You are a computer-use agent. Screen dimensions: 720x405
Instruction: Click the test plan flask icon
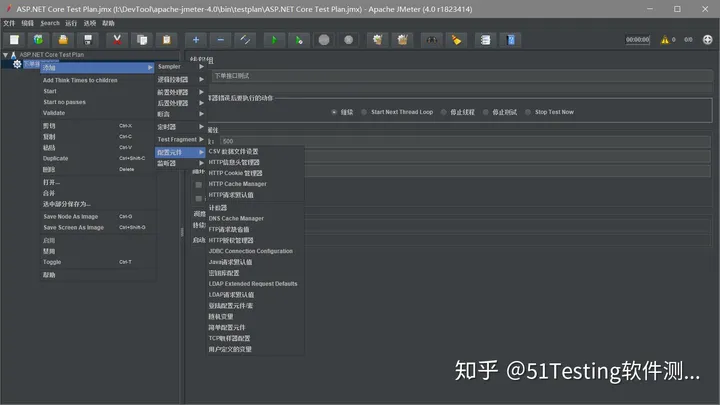point(13,55)
